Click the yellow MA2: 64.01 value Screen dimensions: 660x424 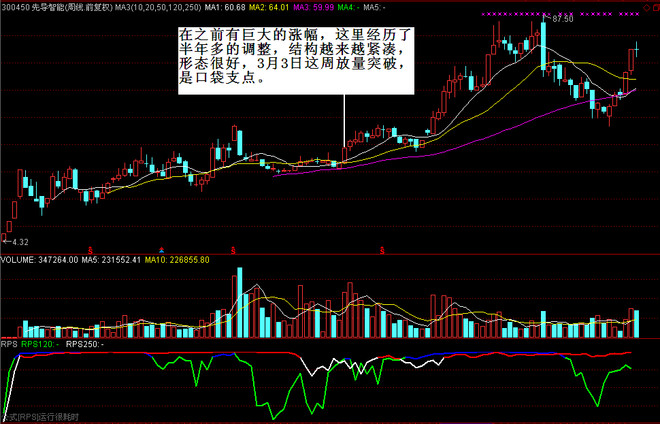pos(269,7)
